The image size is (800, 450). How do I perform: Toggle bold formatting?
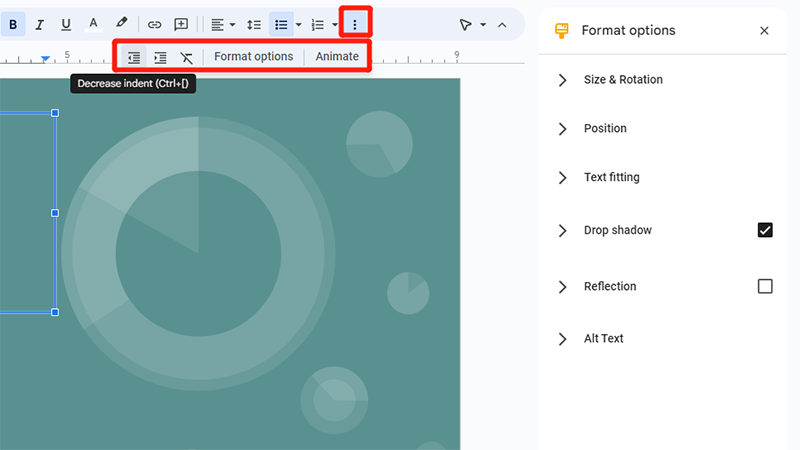(x=13, y=24)
